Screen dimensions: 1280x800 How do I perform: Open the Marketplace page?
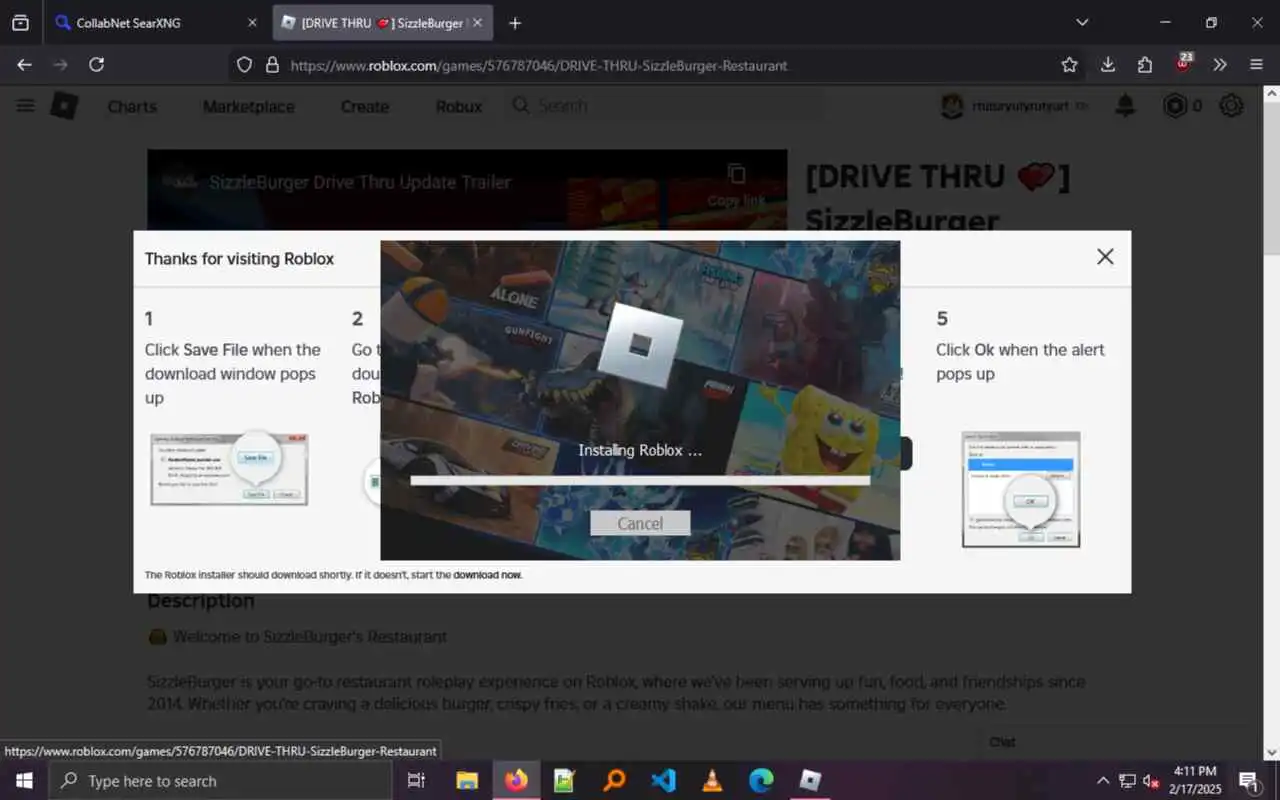point(248,106)
